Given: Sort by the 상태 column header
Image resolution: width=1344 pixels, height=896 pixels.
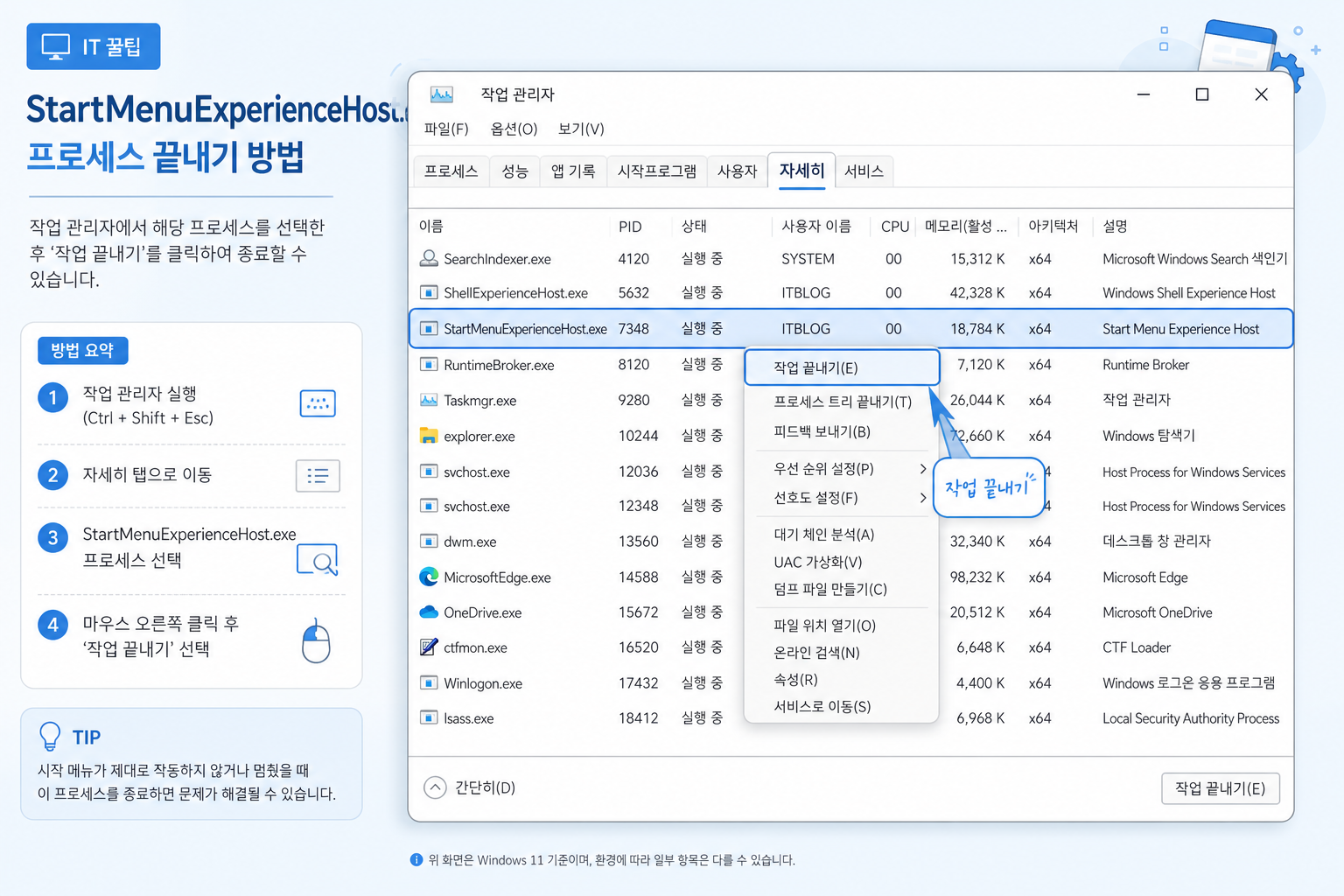Looking at the screenshot, I should pyautogui.click(x=694, y=226).
